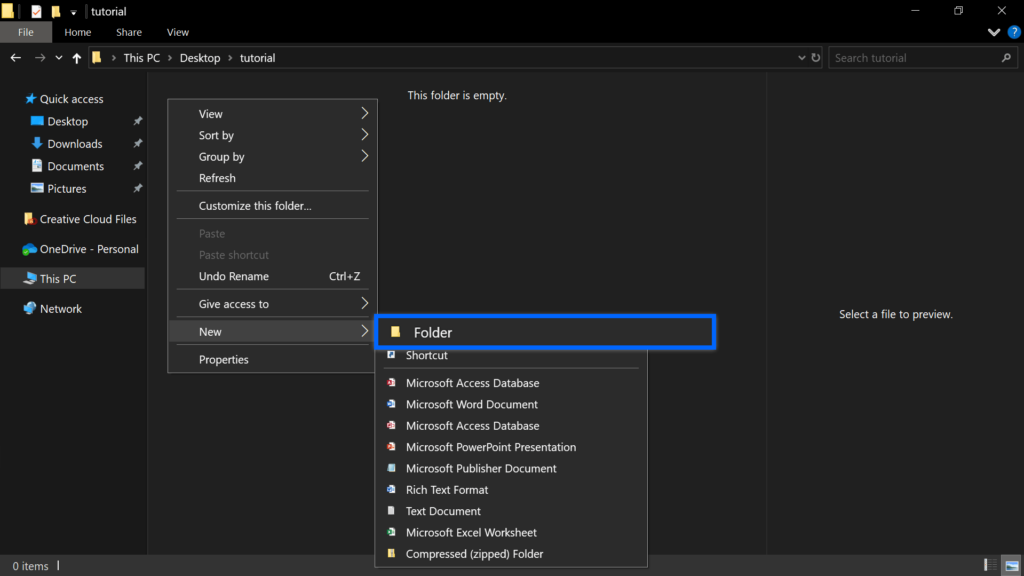Screen dimensions: 1024x576
Task: Create a new Microsoft Word Document
Action: tap(511, 404)
